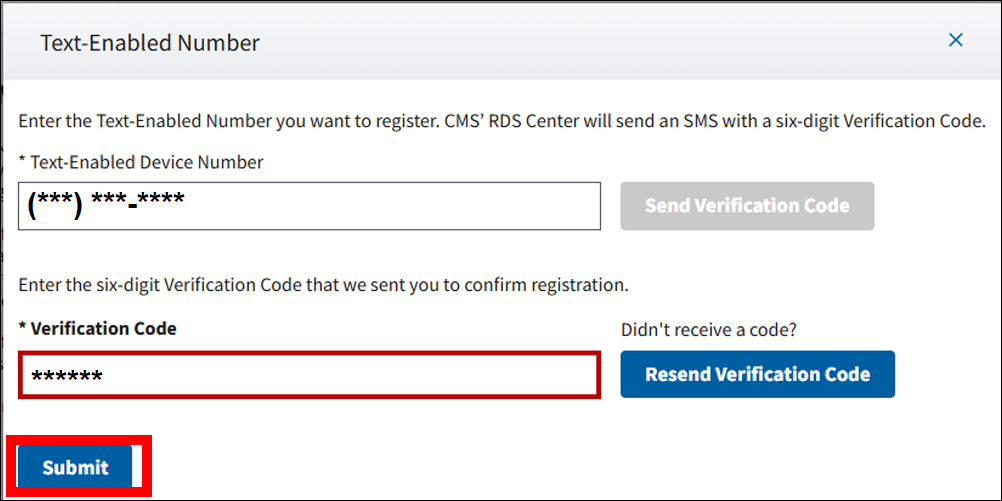Click the dialog header bar's empty area

point(600,43)
